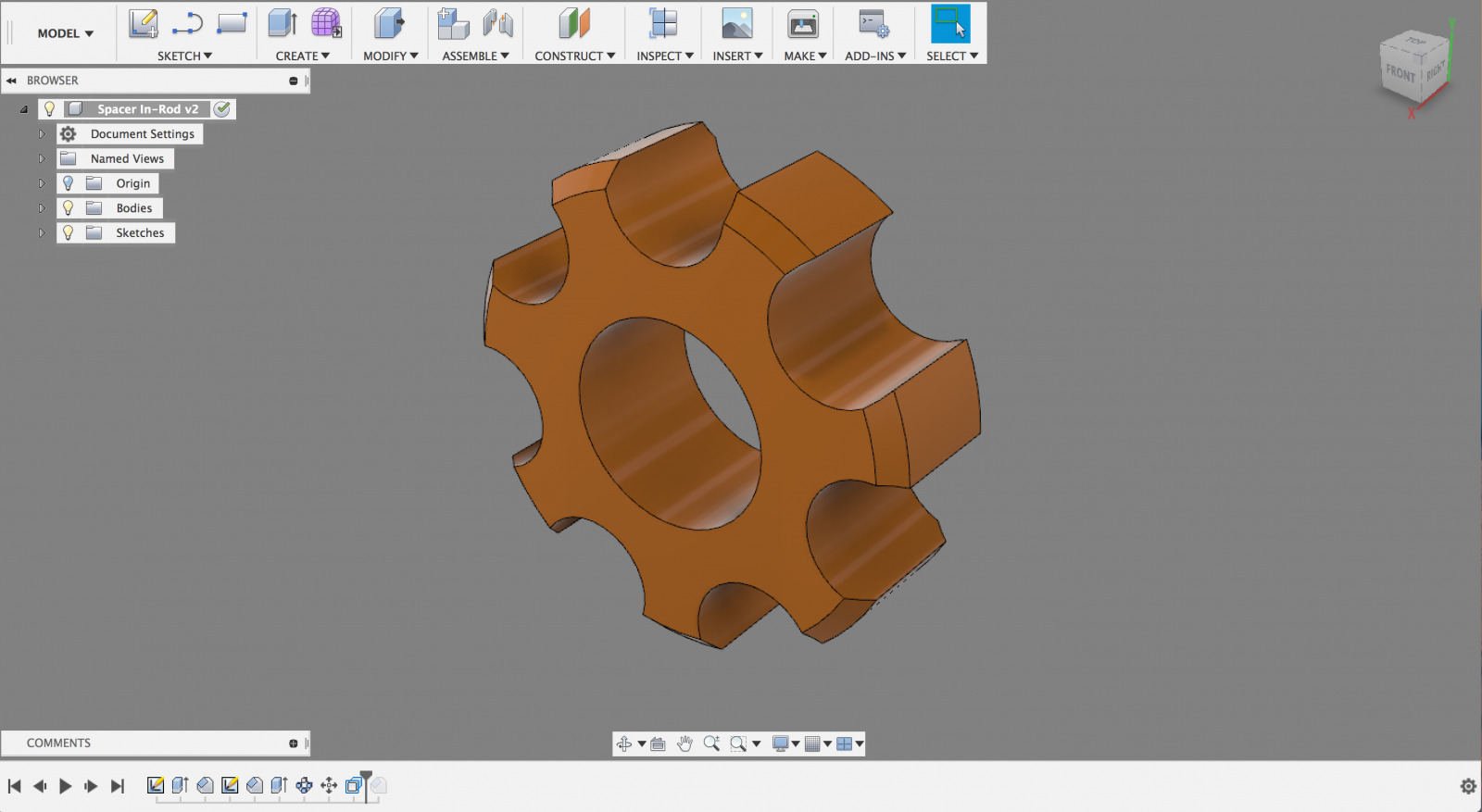Screen dimensions: 1482x812
Task: Toggle visibility of the Bodies folder
Action: (x=68, y=208)
